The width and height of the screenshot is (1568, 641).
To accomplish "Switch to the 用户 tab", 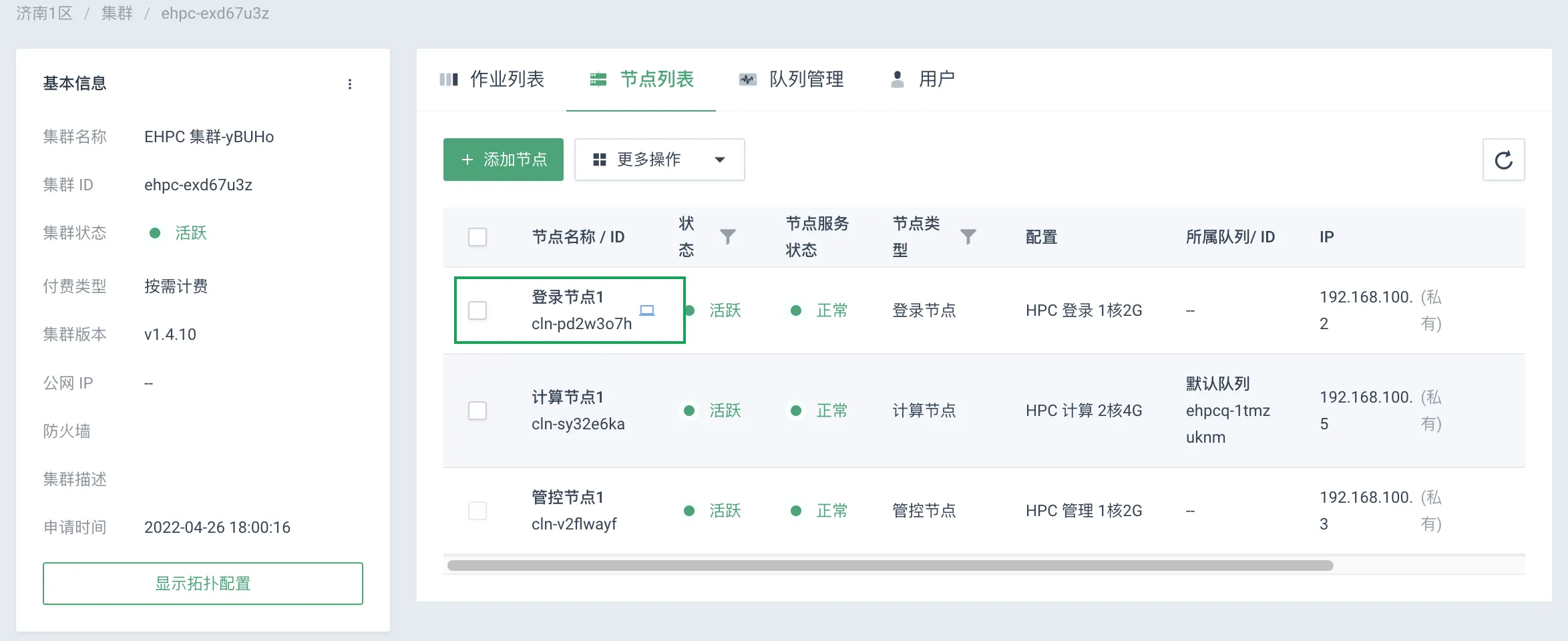I will tap(923, 79).
